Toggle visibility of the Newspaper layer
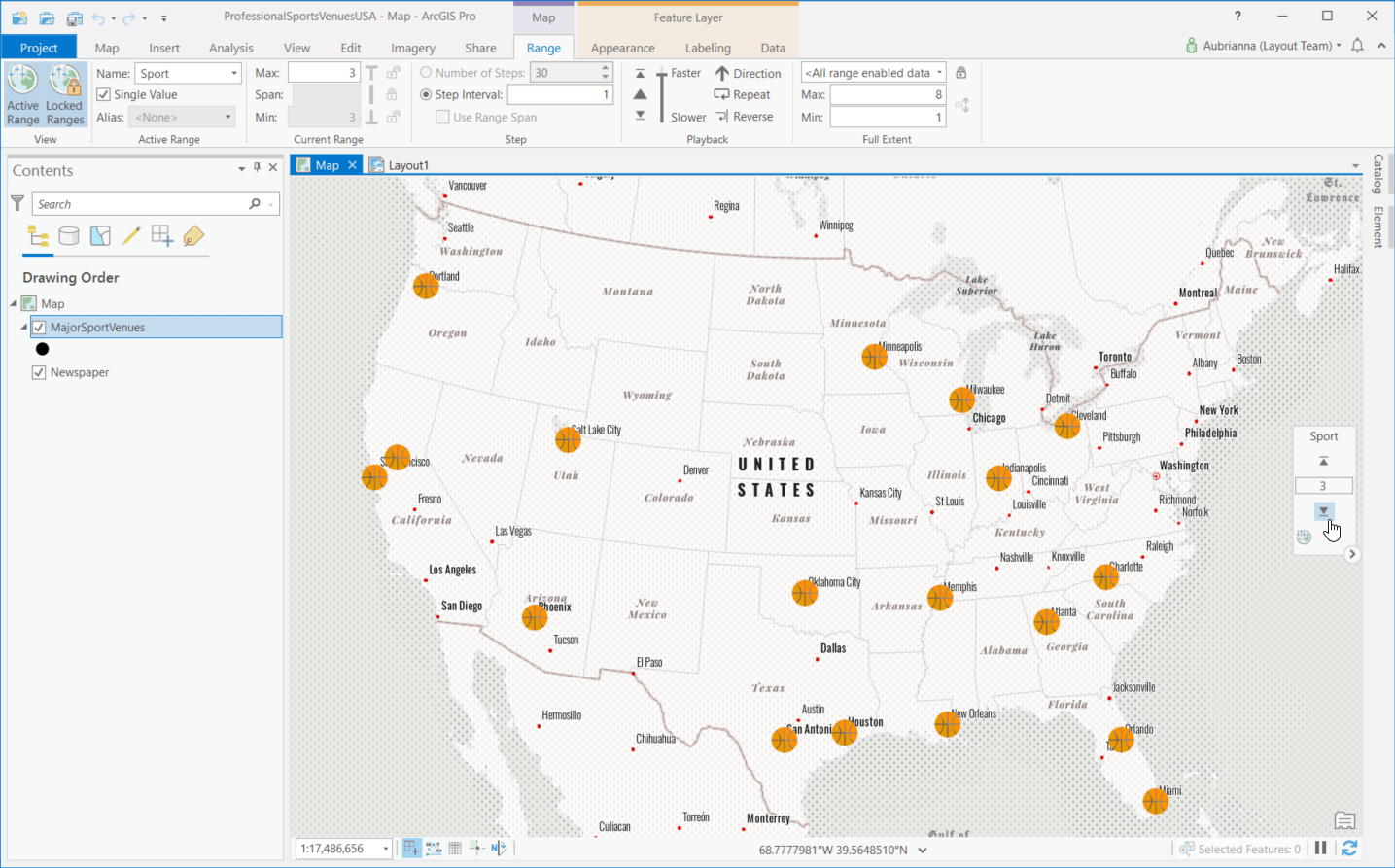This screenshot has width=1395, height=868. coord(39,372)
